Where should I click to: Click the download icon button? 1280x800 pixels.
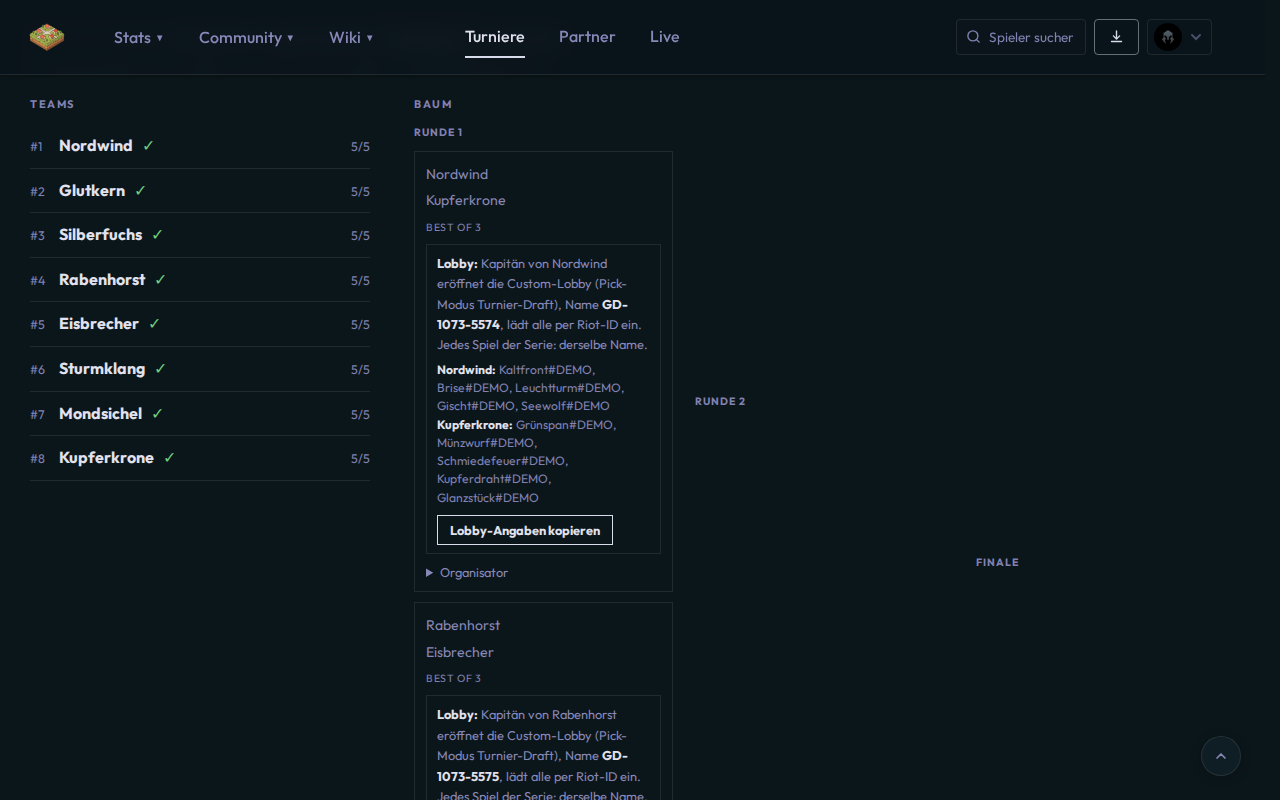(1116, 37)
